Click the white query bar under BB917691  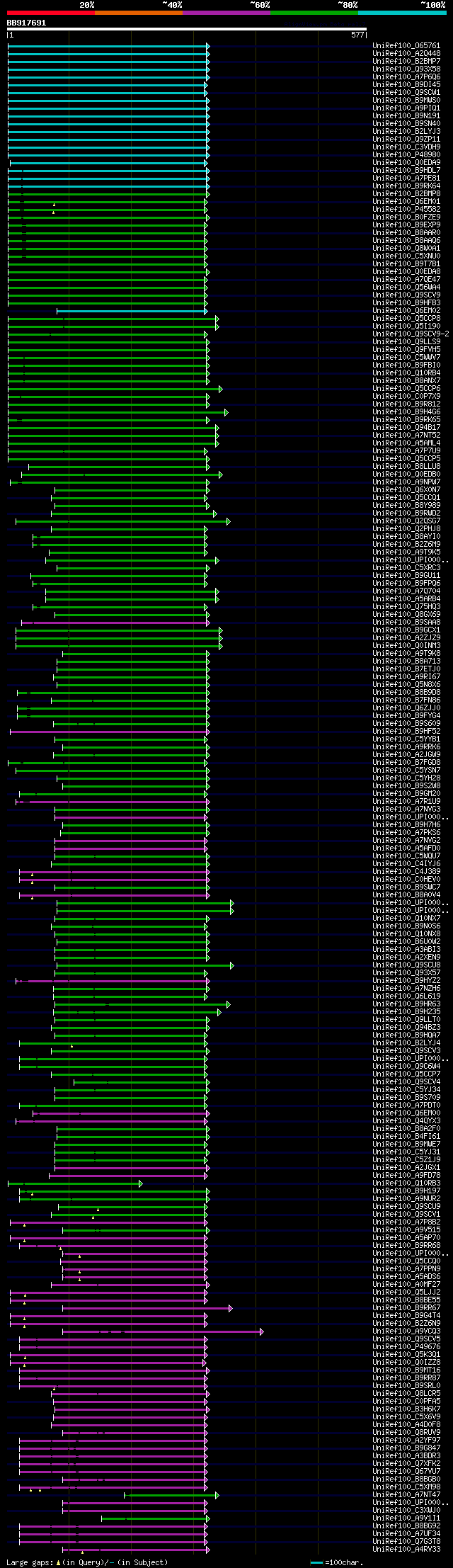[x=187, y=29]
